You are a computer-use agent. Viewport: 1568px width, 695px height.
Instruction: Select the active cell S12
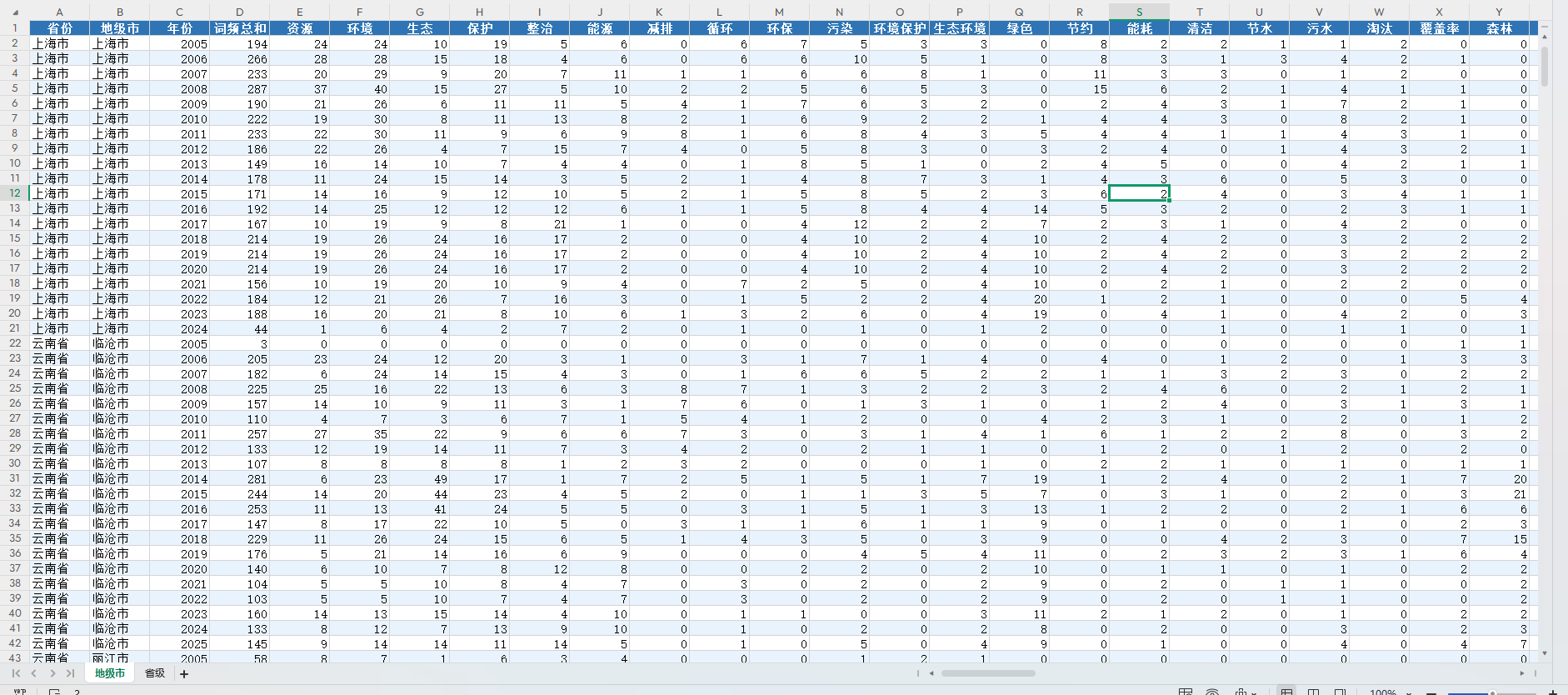tap(1139, 193)
